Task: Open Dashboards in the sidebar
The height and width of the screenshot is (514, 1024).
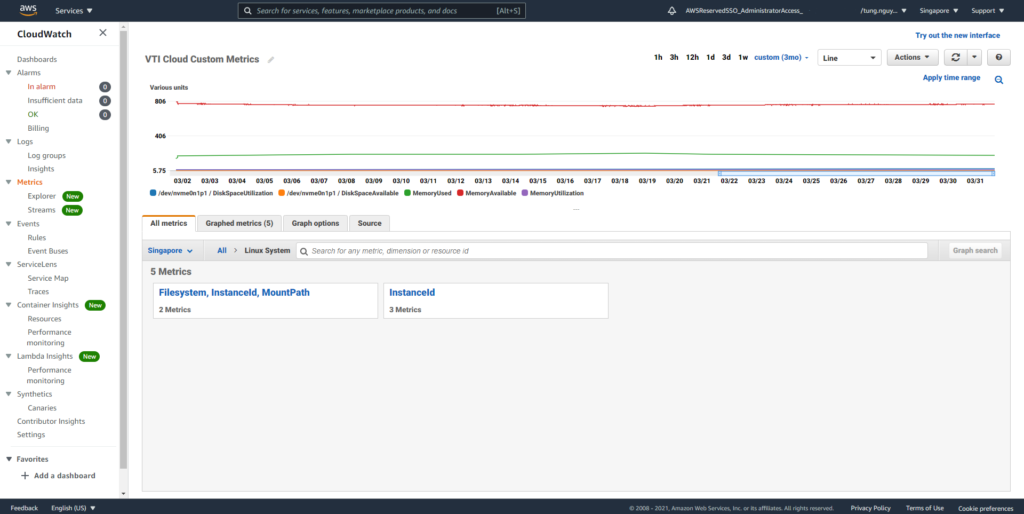Action: pyautogui.click(x=37, y=59)
